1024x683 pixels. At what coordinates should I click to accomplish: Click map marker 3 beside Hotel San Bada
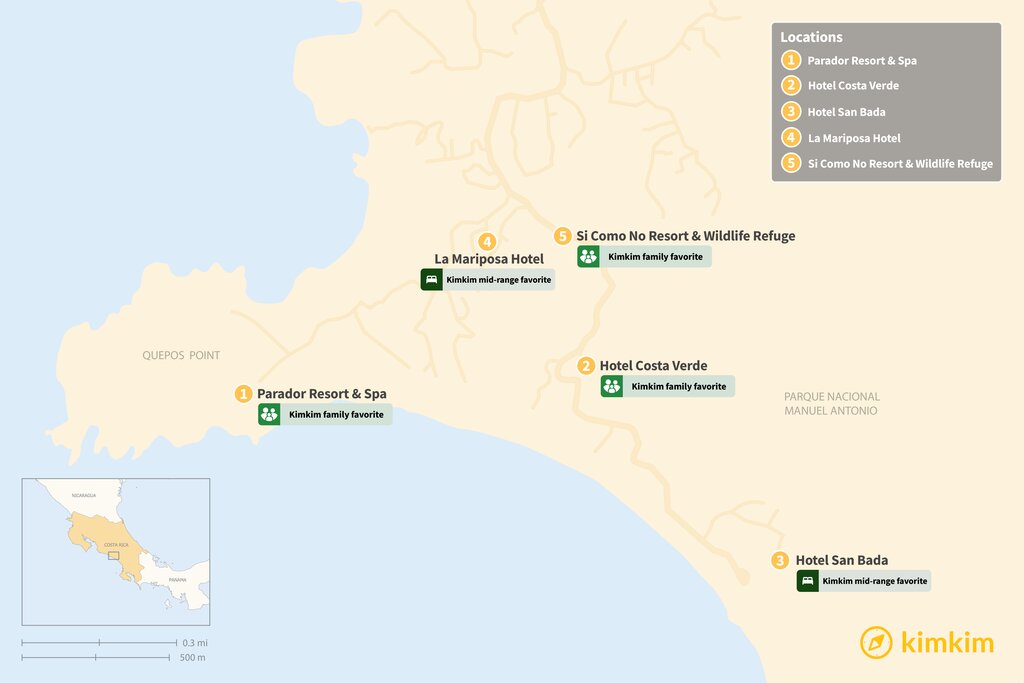780,561
